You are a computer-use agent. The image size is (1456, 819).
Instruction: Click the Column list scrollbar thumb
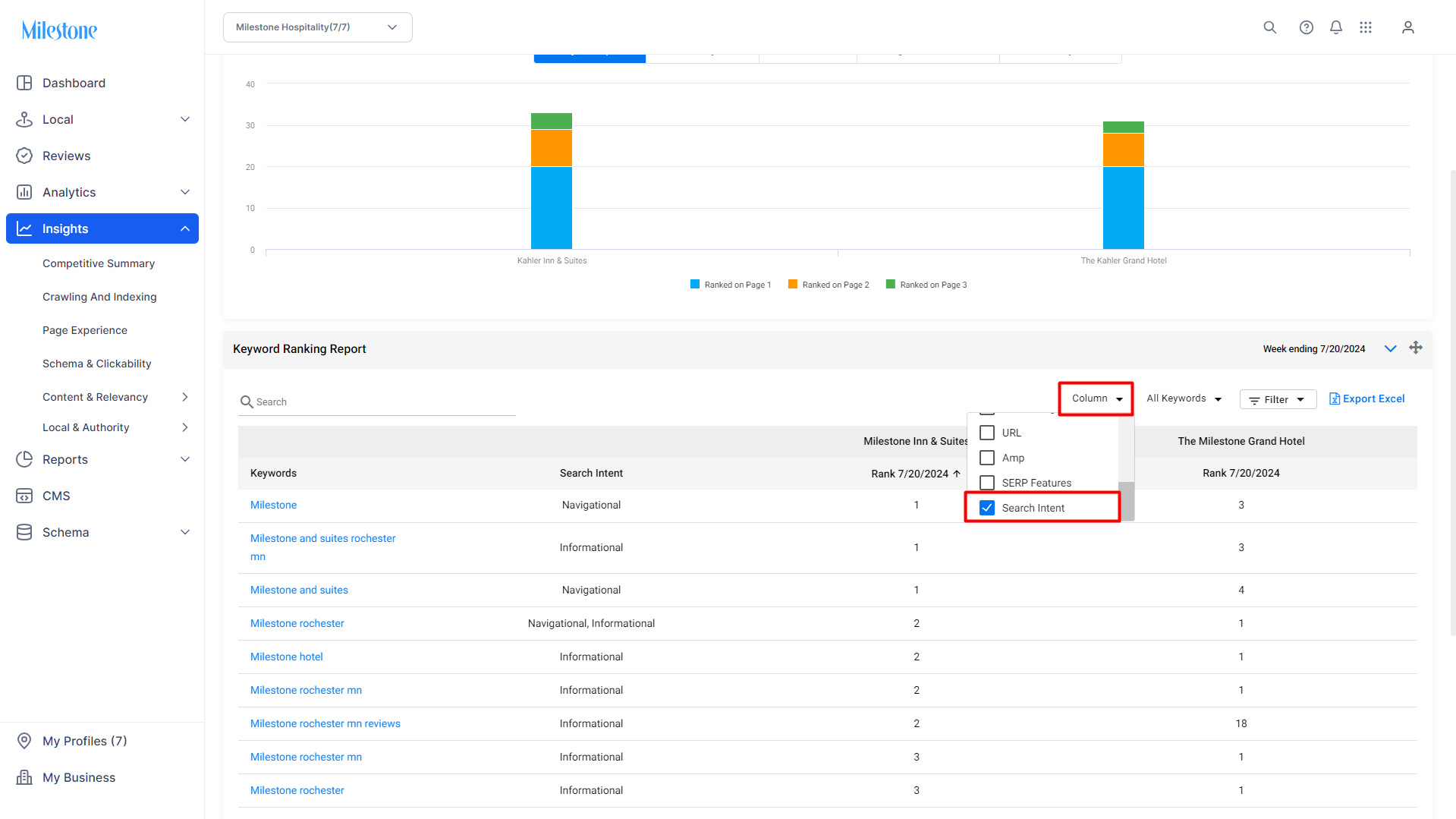pos(1126,501)
